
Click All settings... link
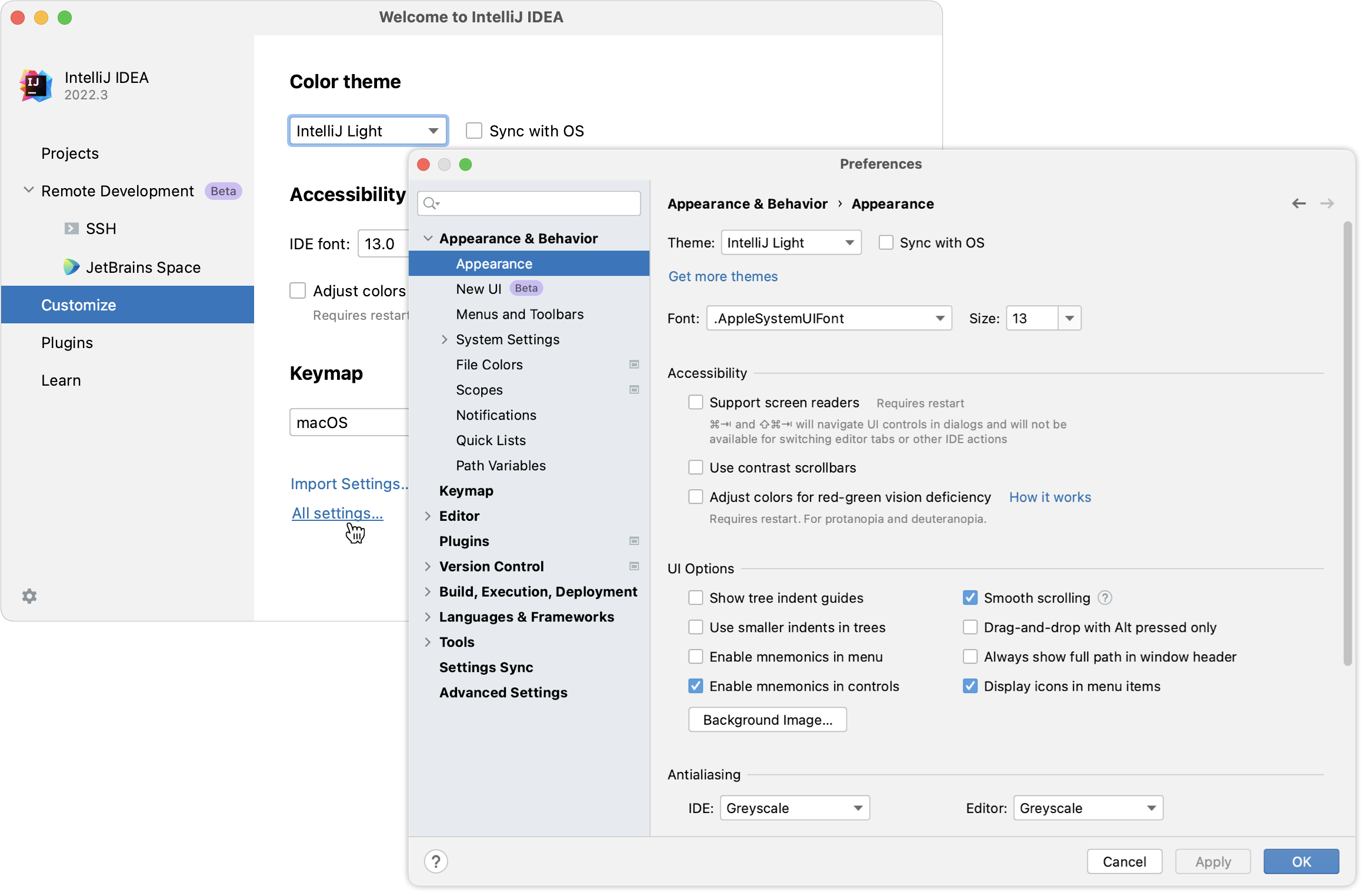click(338, 513)
